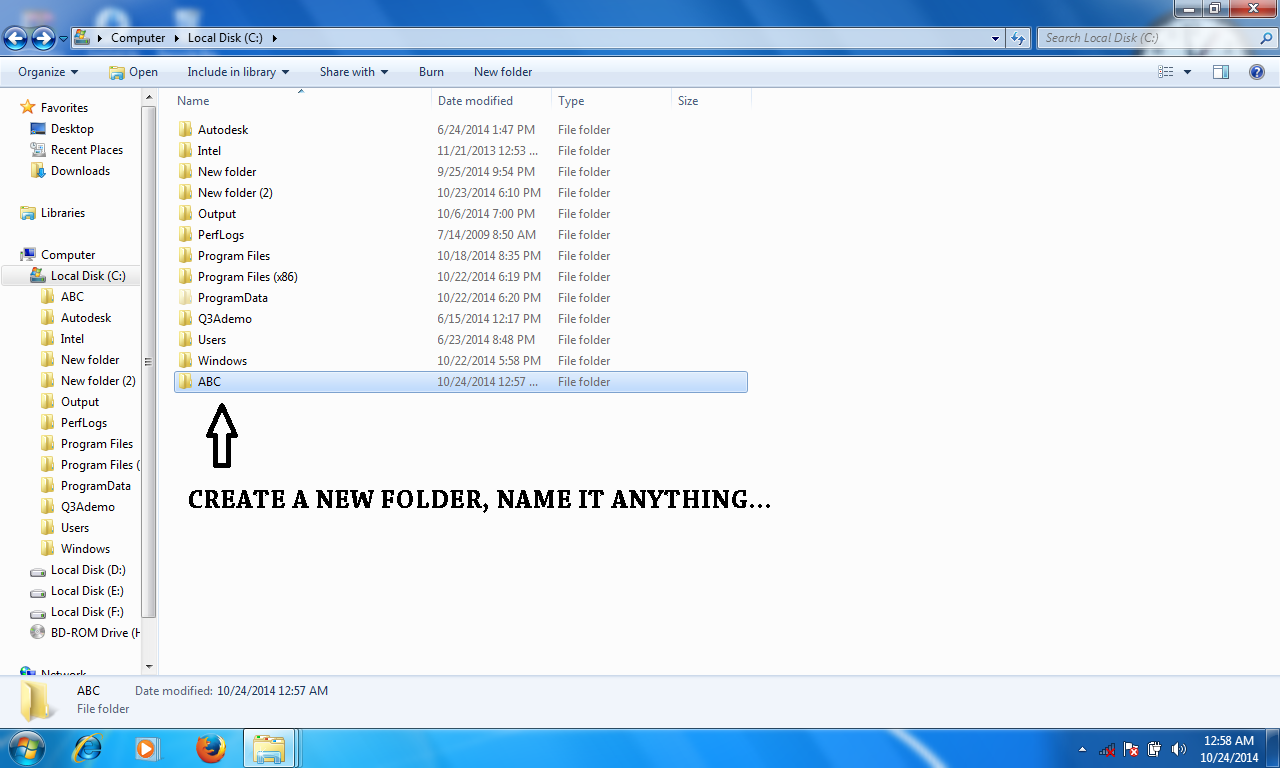Image resolution: width=1280 pixels, height=768 pixels.
Task: Sort by the Date modified column header
Action: point(492,101)
